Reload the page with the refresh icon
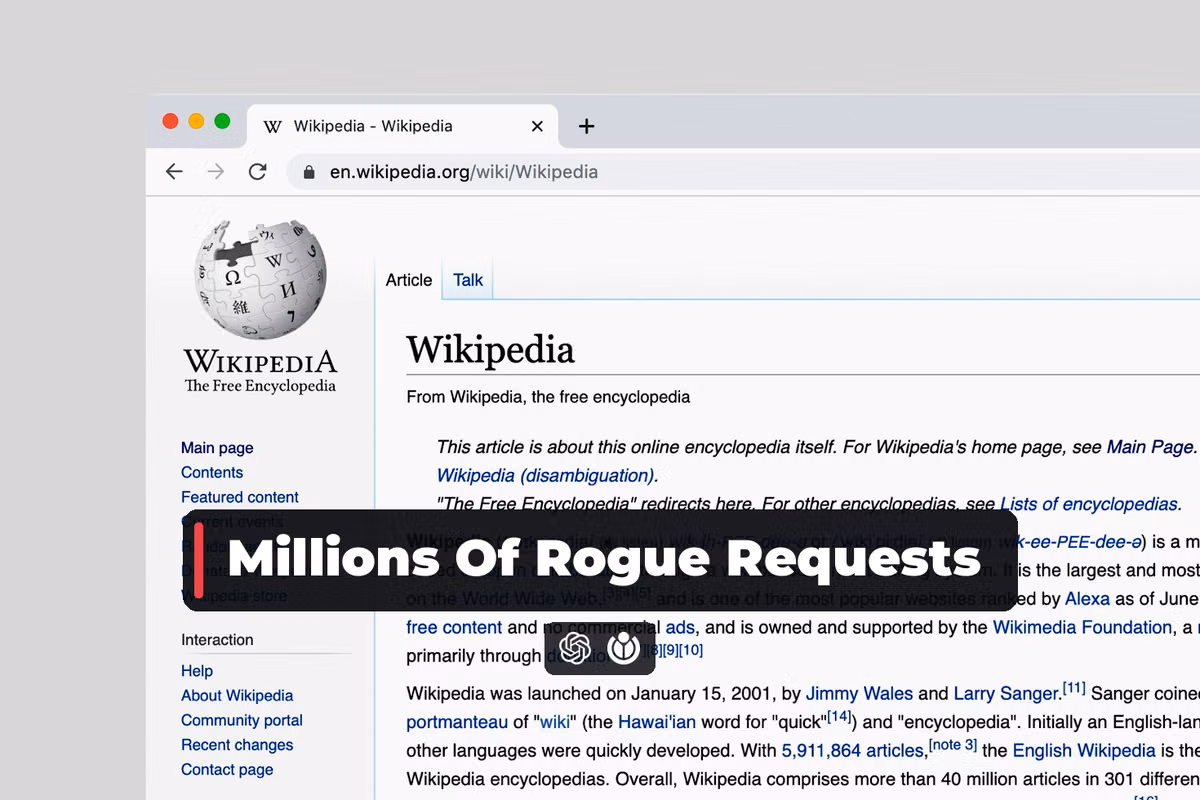The width and height of the screenshot is (1200, 800). (x=258, y=172)
